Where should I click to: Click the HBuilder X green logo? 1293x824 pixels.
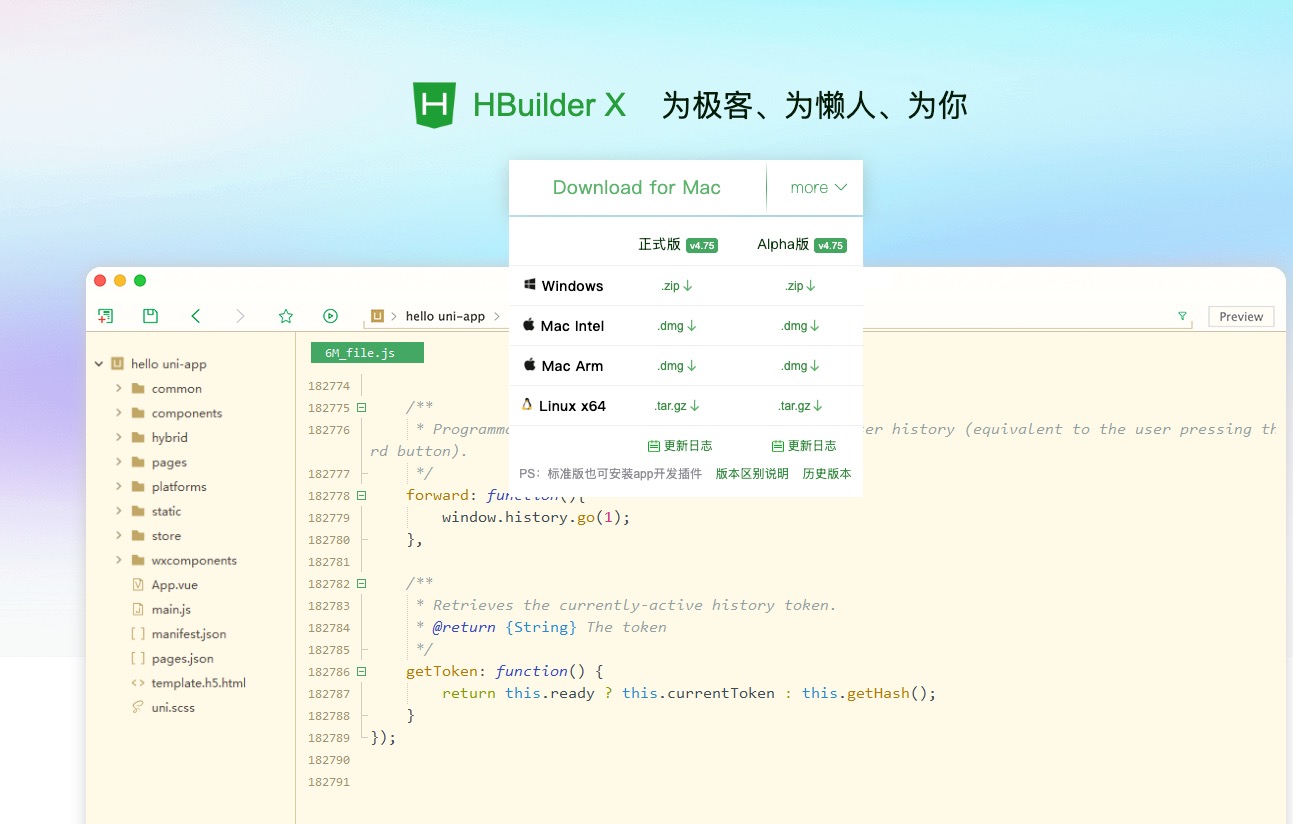tap(435, 105)
